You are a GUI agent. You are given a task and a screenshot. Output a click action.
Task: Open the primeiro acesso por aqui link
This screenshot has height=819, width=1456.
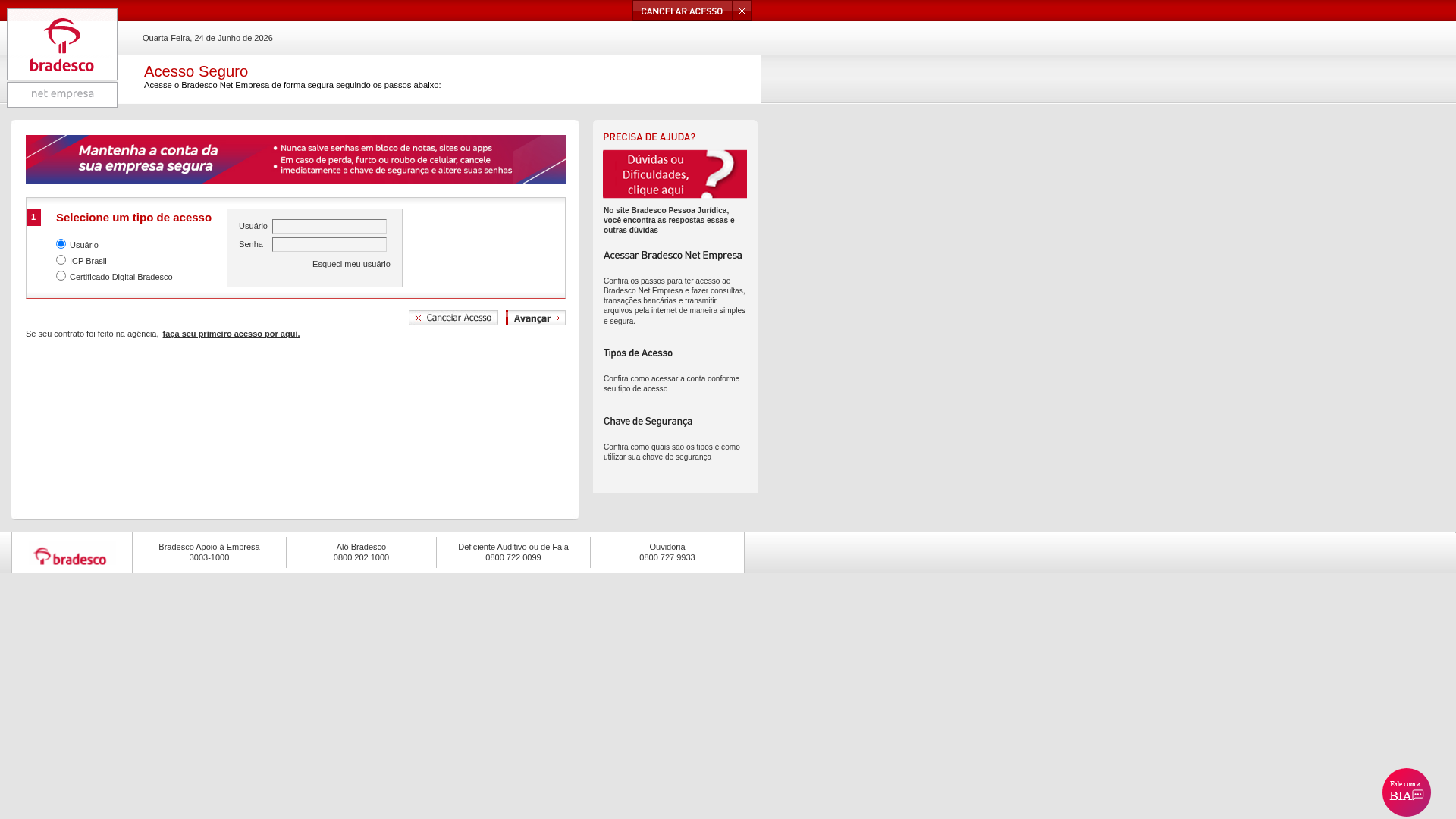coord(231,334)
